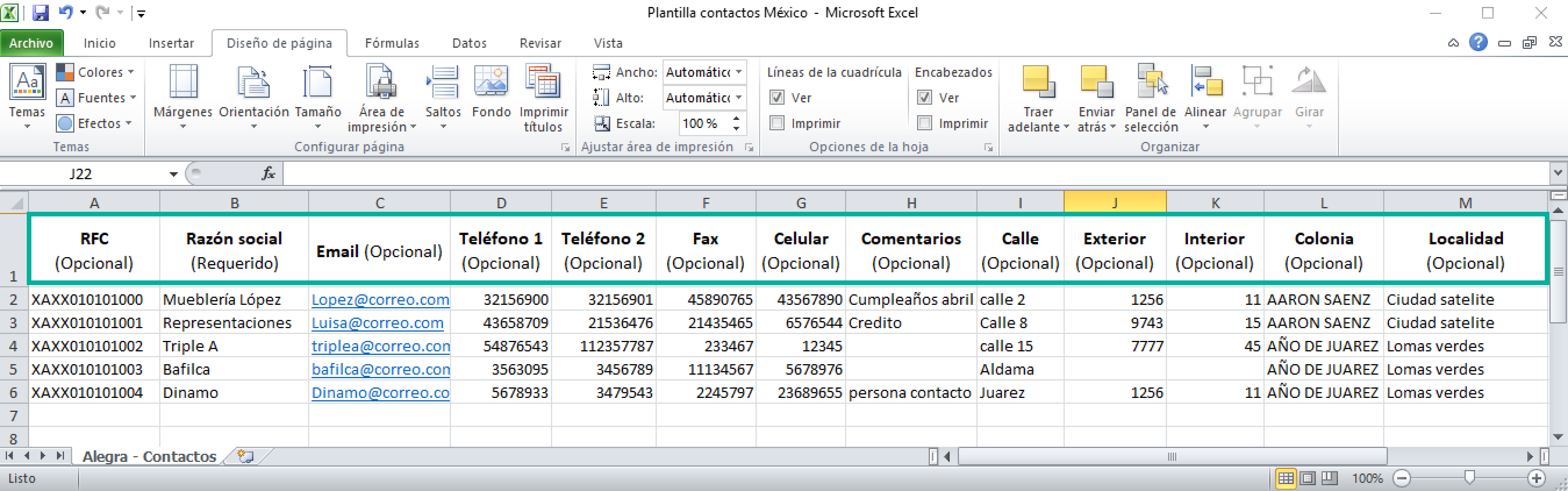Open the Efectos theme effects menu
Image resolution: width=1568 pixels, height=491 pixels.
[x=95, y=123]
